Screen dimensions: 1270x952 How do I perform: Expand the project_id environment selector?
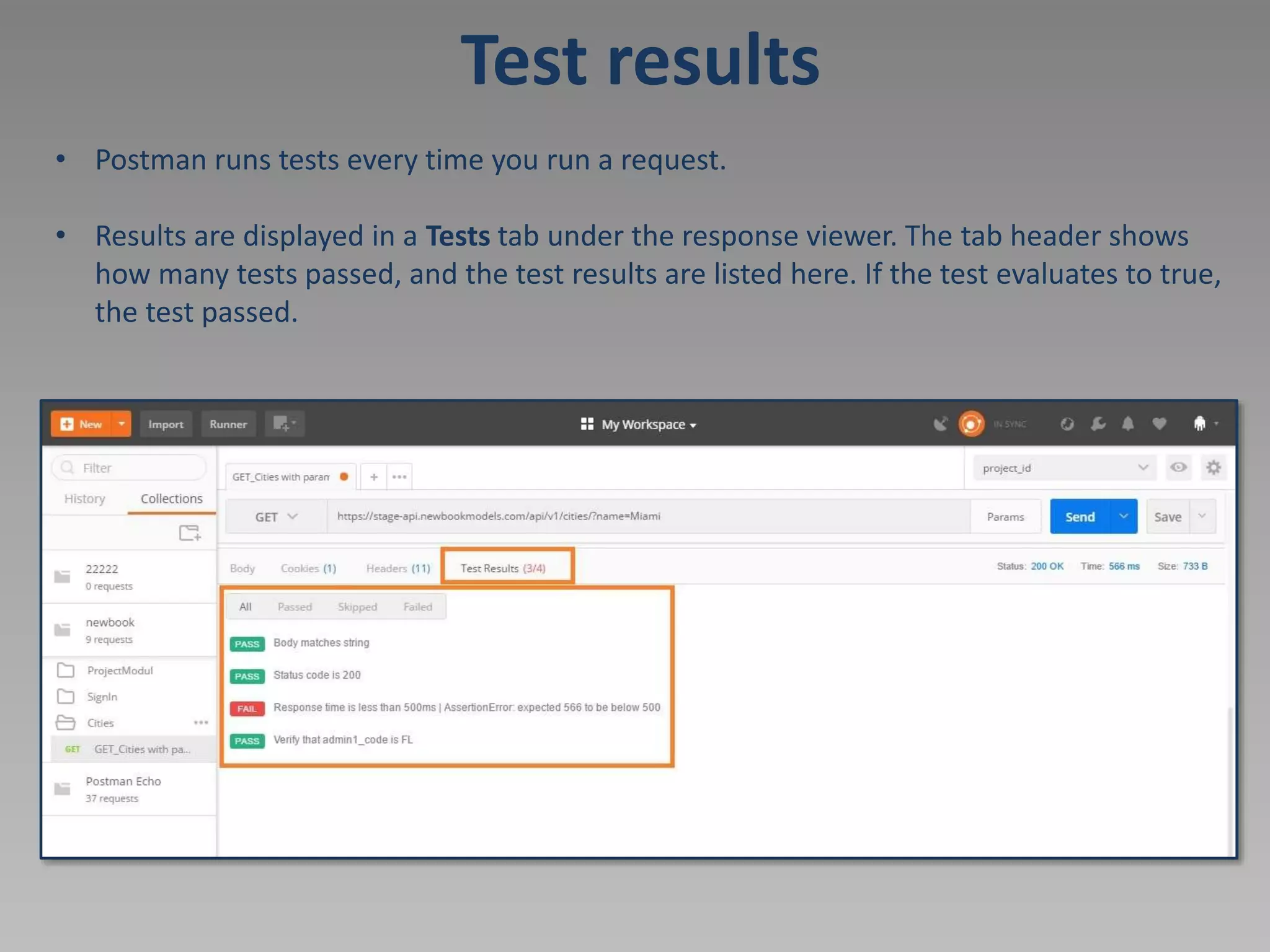pos(1065,468)
